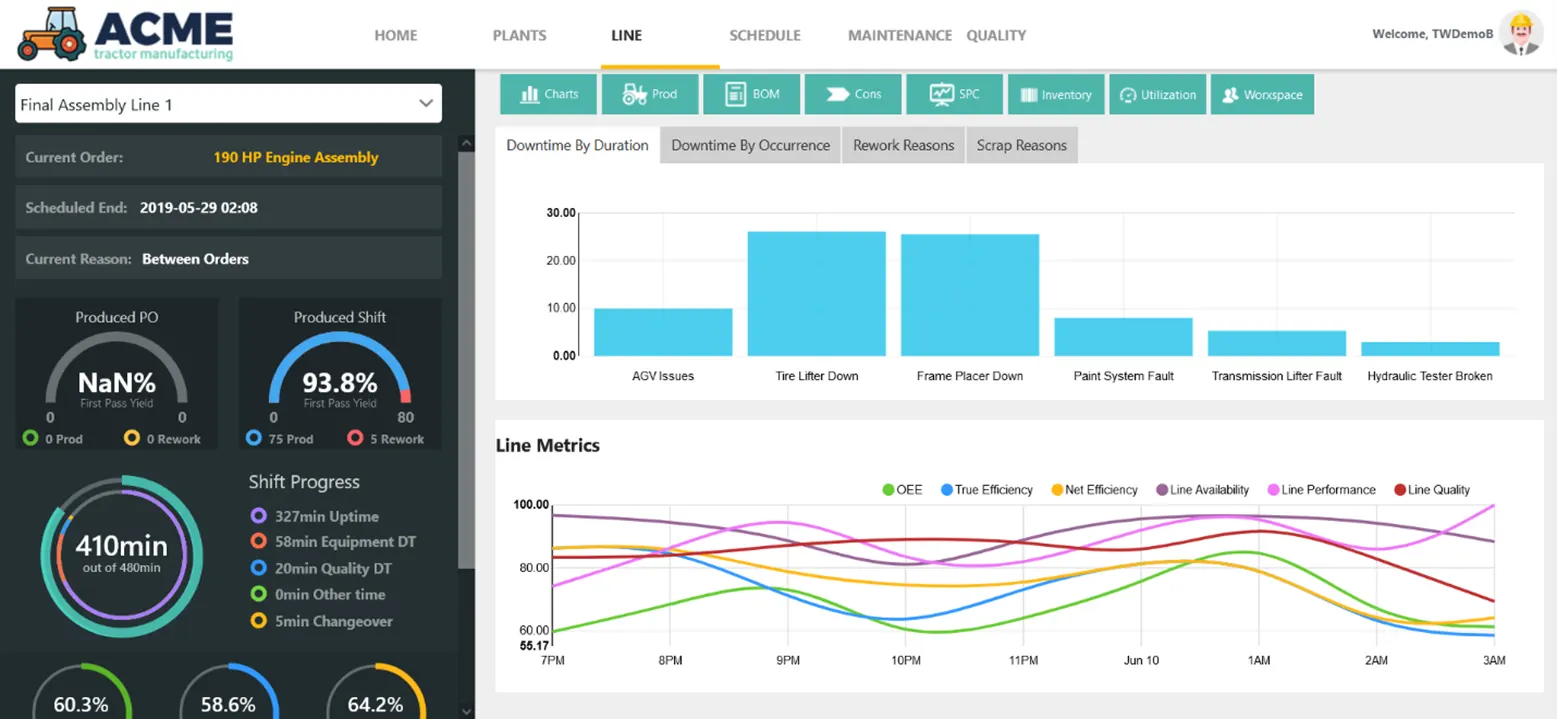Click the 64.2% circular gauge
1557x719 pixels.
[375, 690]
